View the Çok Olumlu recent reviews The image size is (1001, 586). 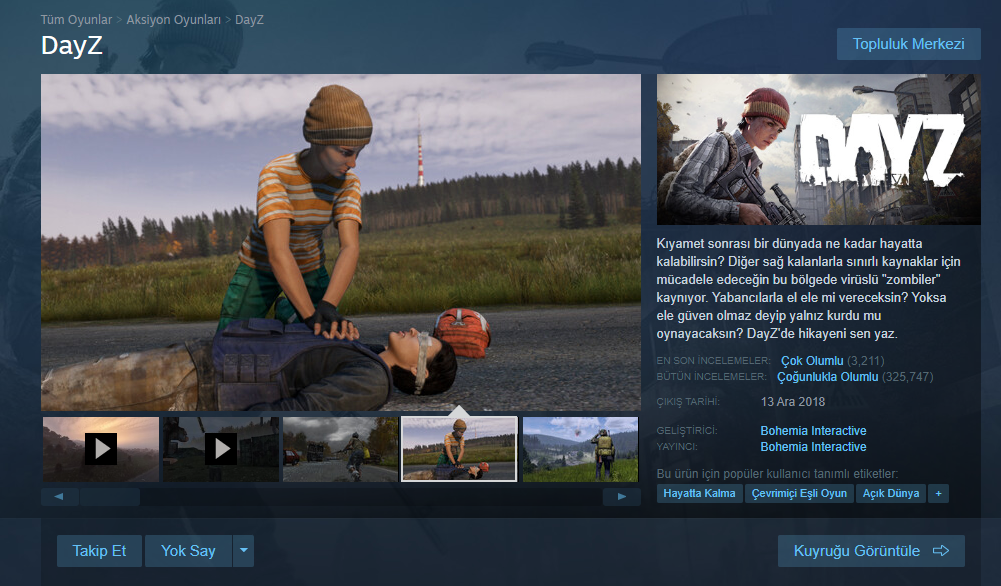tap(812, 360)
